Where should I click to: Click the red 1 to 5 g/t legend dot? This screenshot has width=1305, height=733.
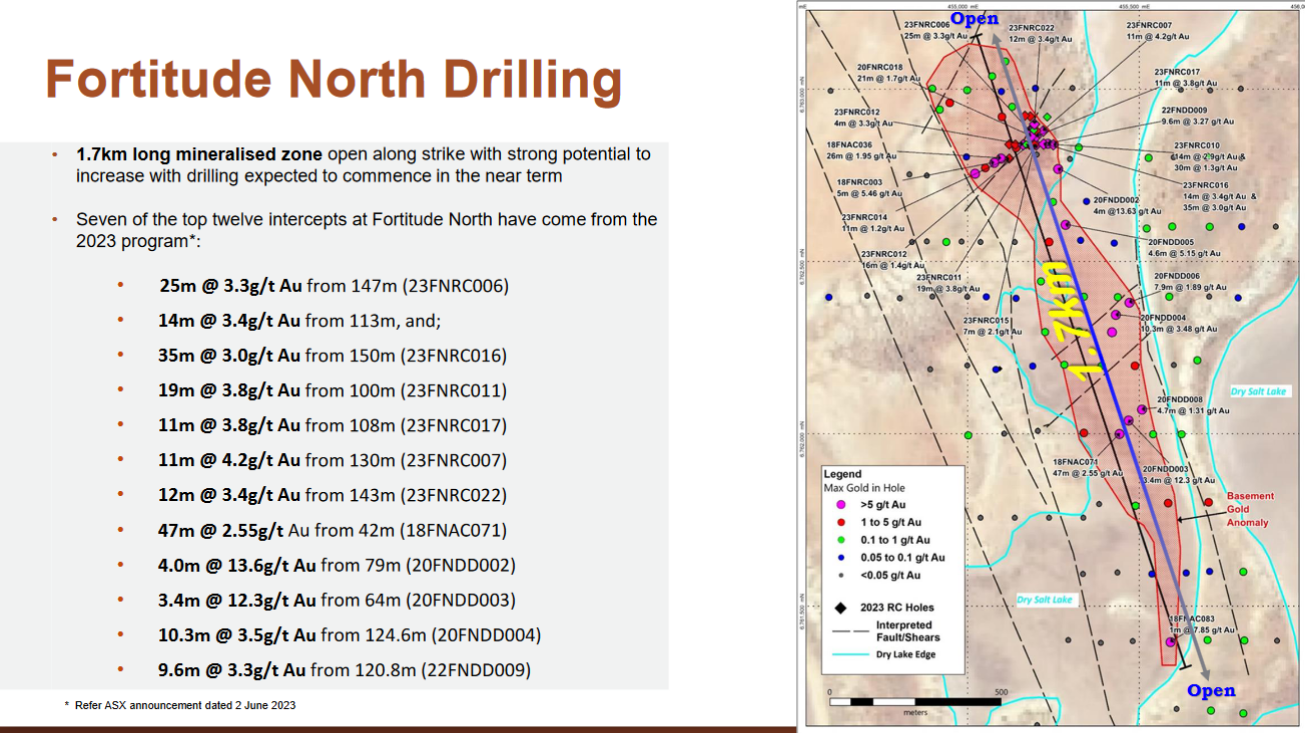tap(839, 523)
